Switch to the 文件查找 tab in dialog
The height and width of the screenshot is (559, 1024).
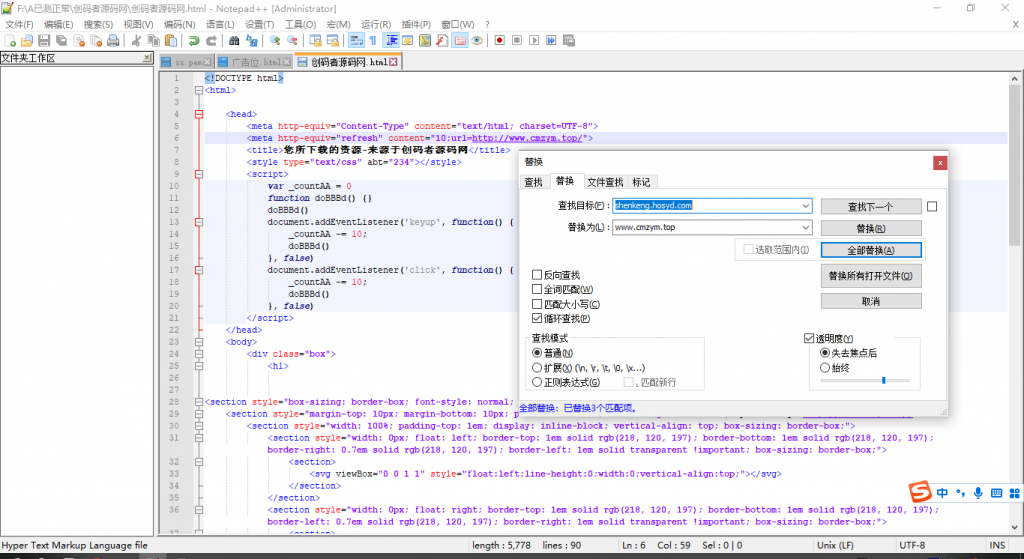[604, 182]
